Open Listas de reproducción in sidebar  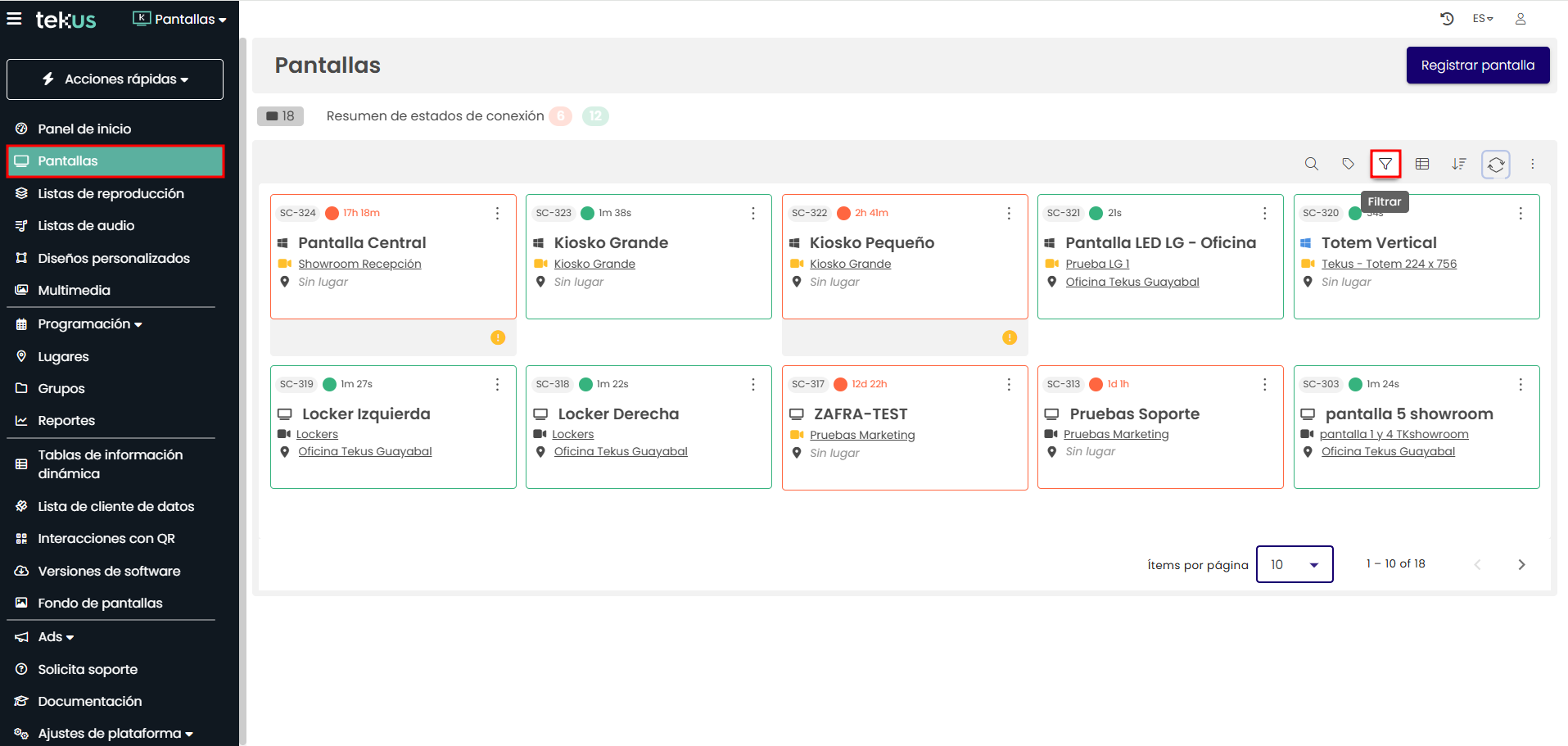click(x=111, y=193)
